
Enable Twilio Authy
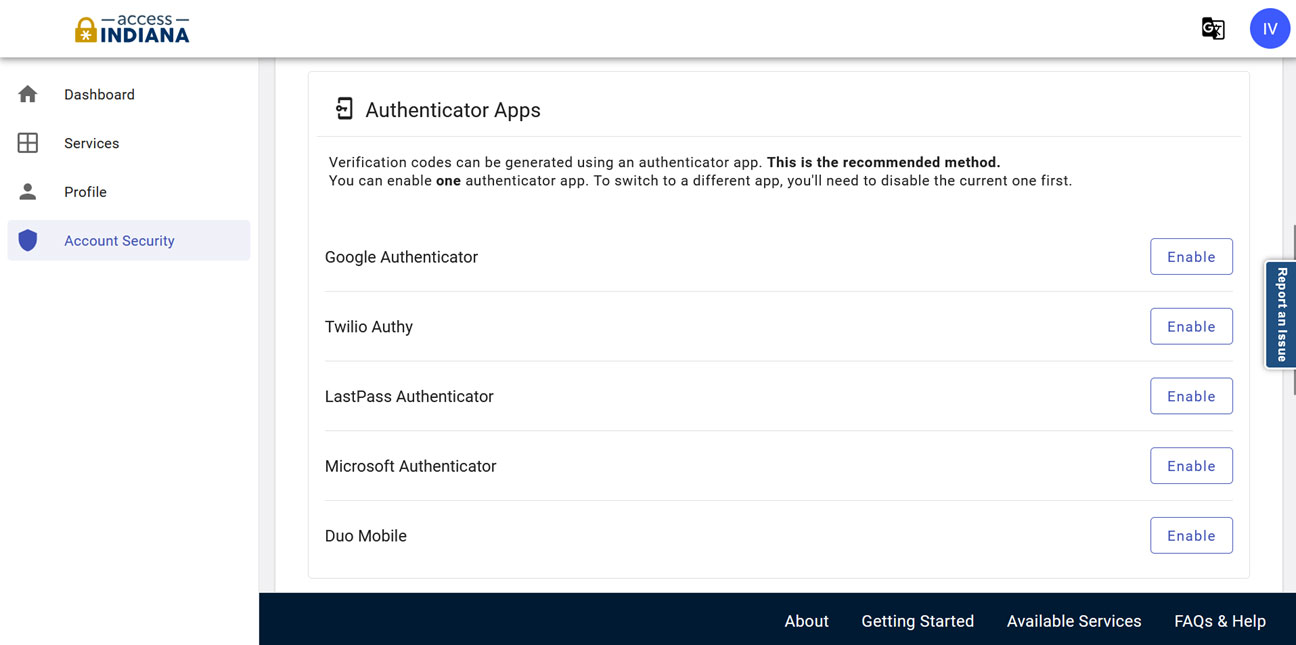[x=1191, y=327]
